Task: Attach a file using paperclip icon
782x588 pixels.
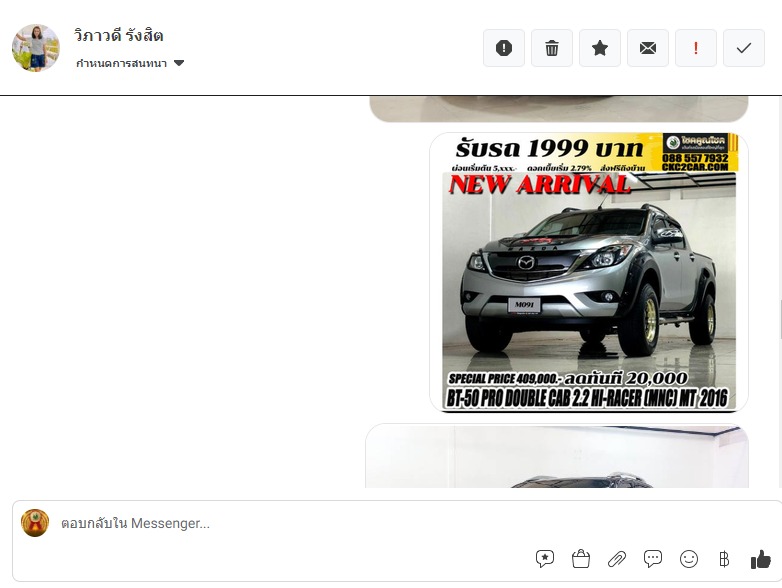Action: tap(617, 559)
